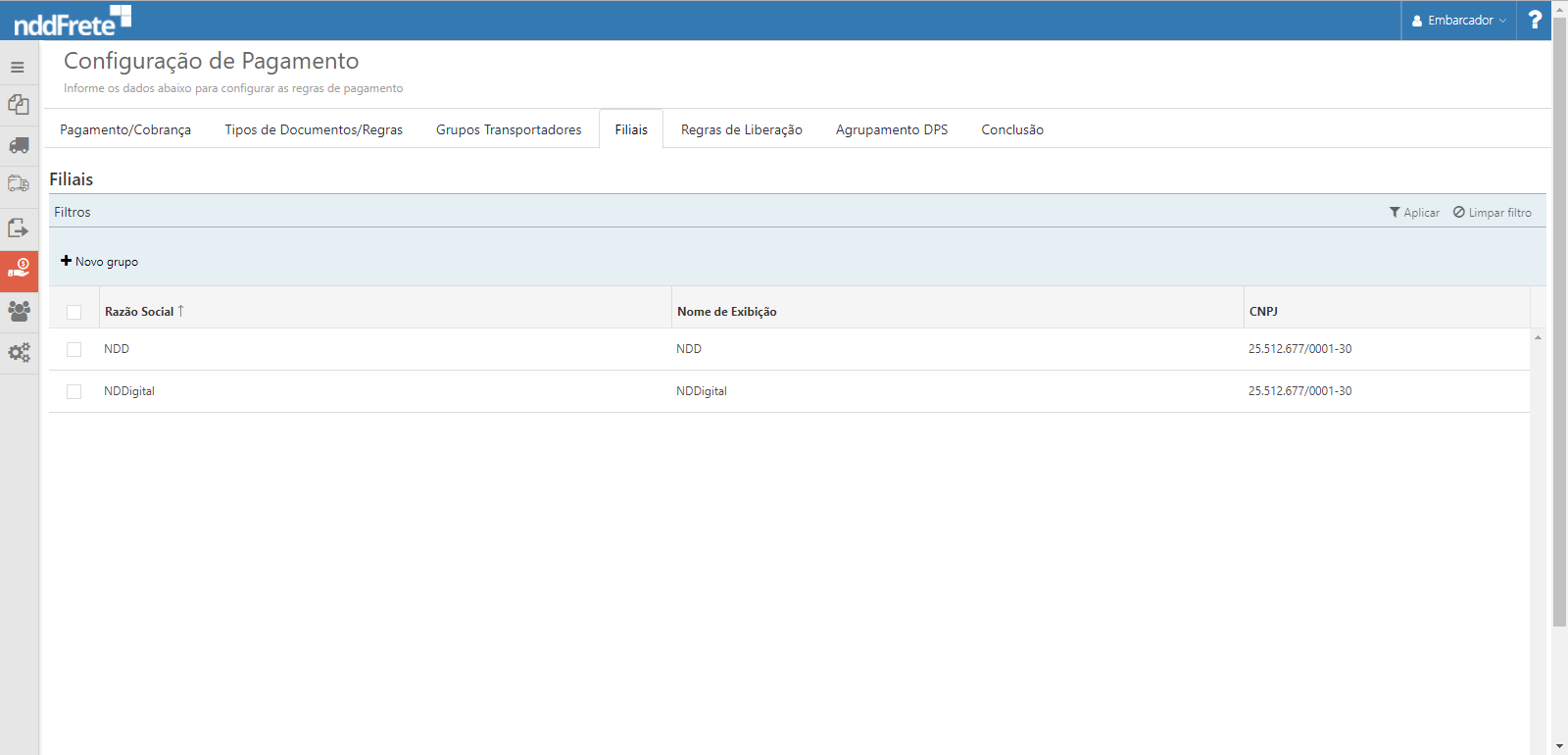The image size is (1568, 755).
Task: Check the box for the NDDigital row
Action: 74,391
